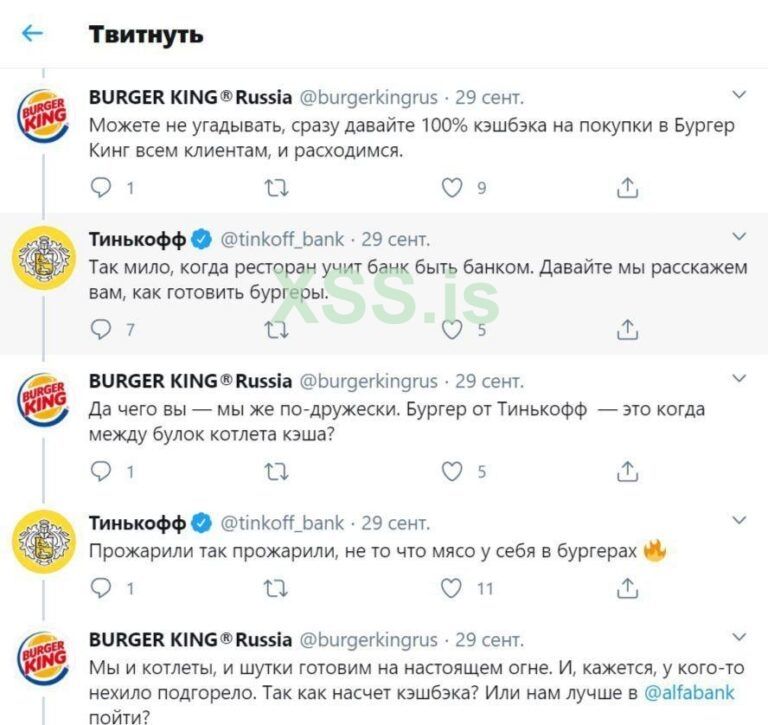This screenshot has width=768, height=725.
Task: Open BURGER KING Russia name on last tweet
Action: (x=190, y=639)
